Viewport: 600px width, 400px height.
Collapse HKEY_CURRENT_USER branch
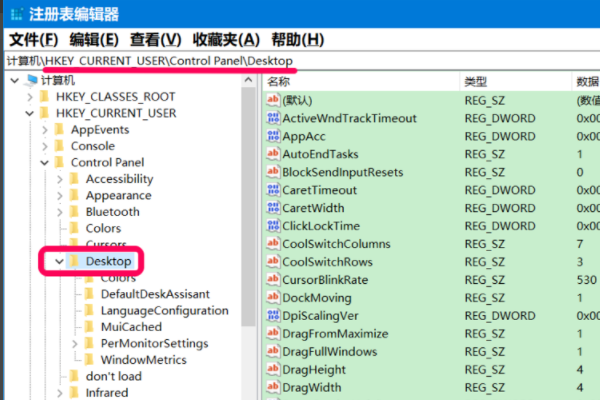[30, 113]
